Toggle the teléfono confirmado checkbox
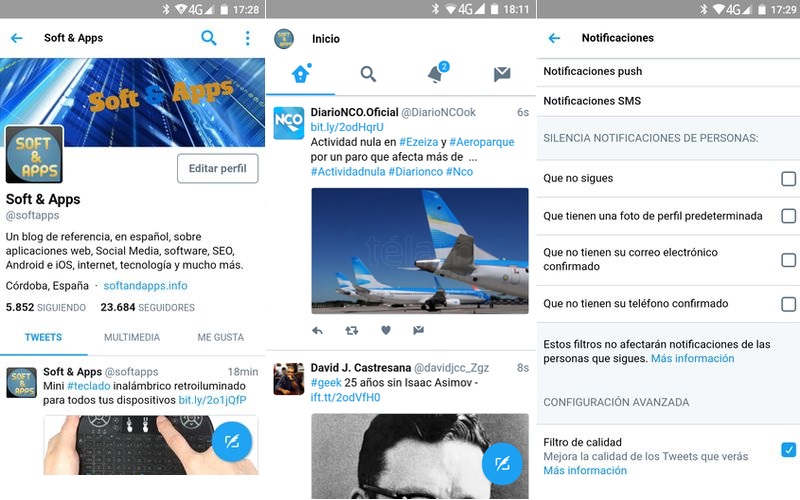Screen dimensions: 800x500 click(x=788, y=304)
